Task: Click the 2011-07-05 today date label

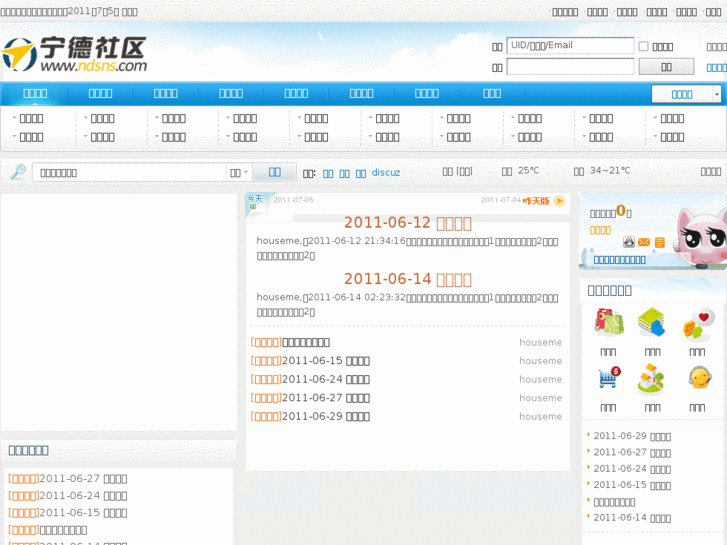Action: point(293,200)
